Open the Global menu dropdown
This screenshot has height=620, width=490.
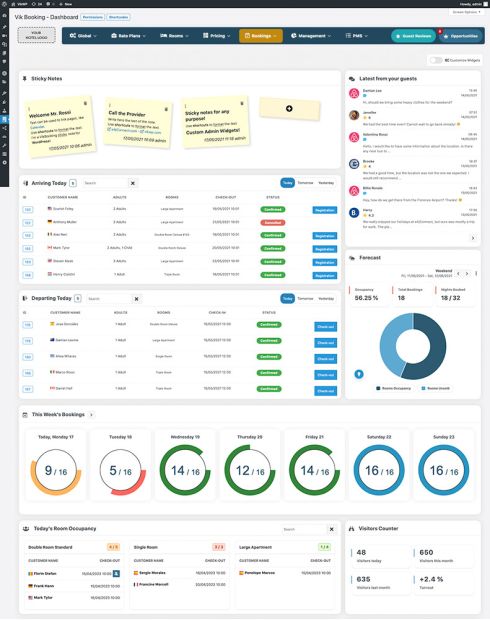click(x=83, y=36)
